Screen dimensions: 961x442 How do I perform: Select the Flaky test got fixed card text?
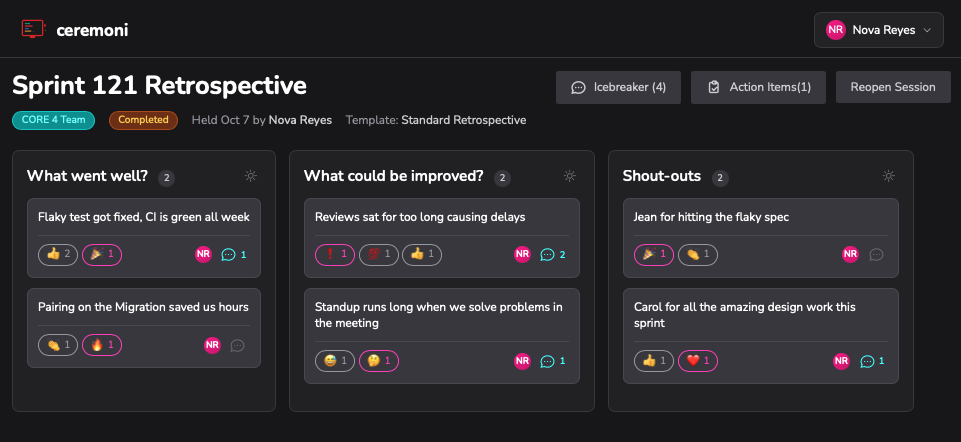coord(144,217)
